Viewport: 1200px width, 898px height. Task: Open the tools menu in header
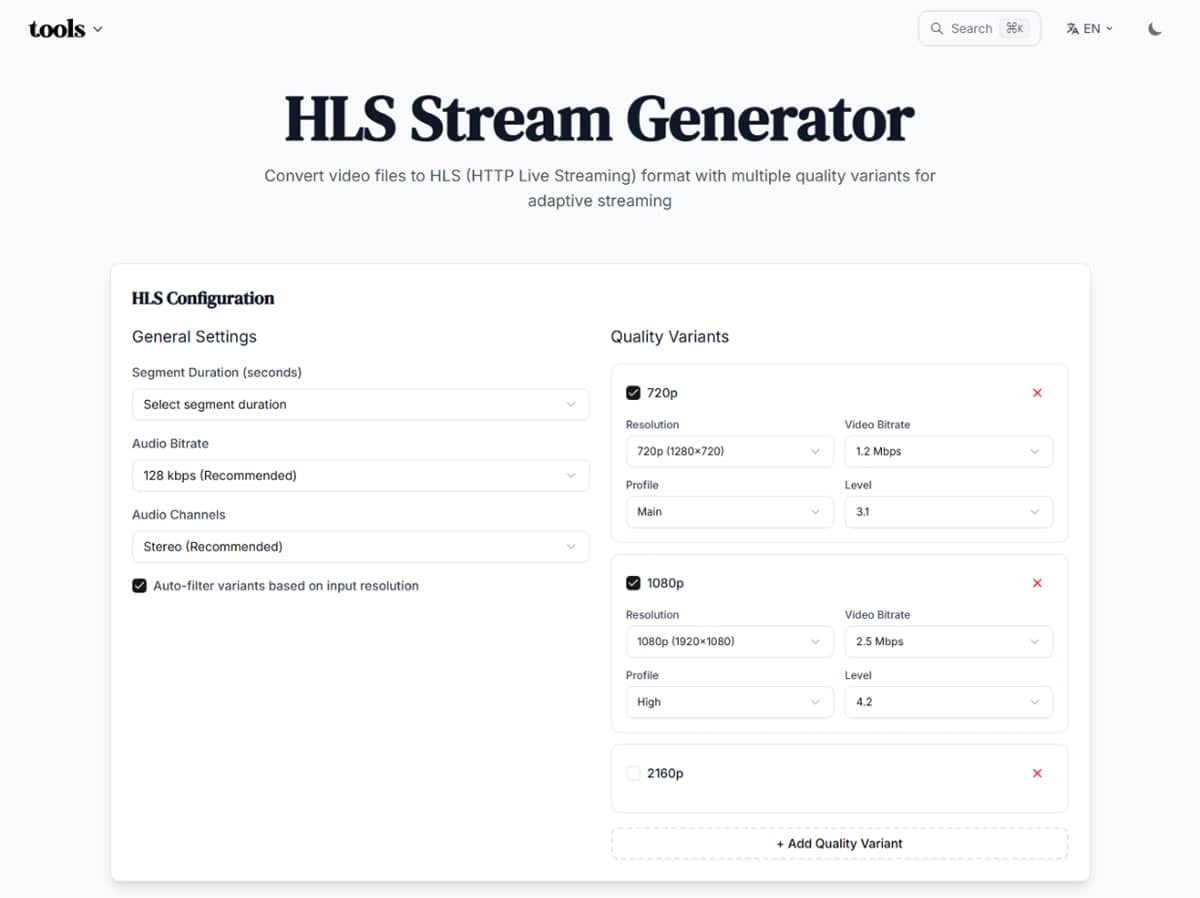pos(65,29)
